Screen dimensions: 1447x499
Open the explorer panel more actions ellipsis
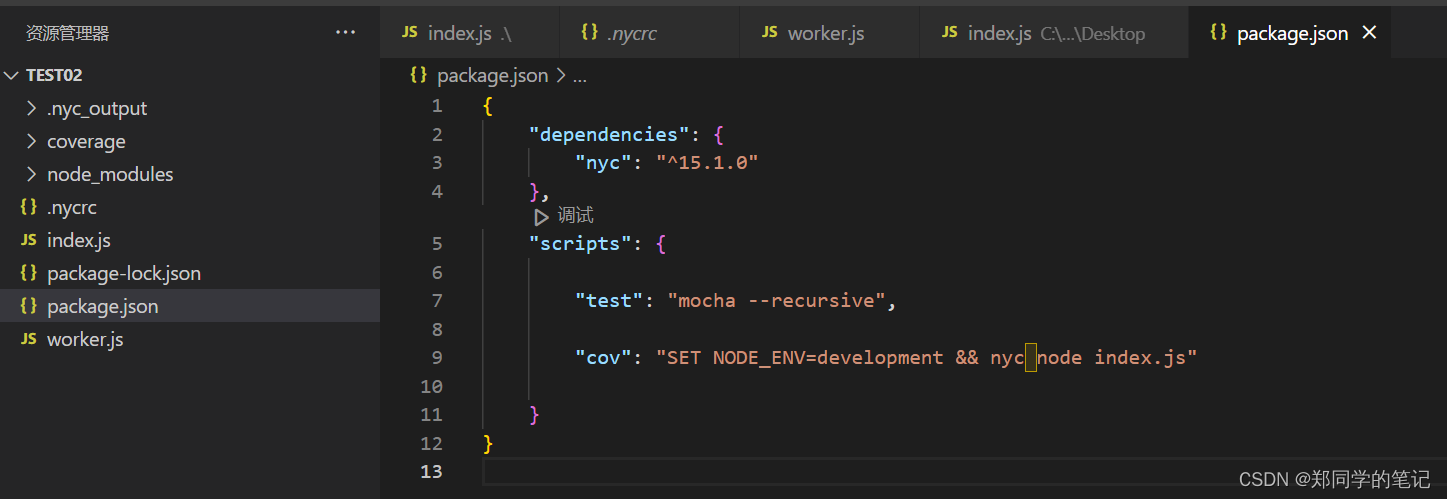(345, 33)
